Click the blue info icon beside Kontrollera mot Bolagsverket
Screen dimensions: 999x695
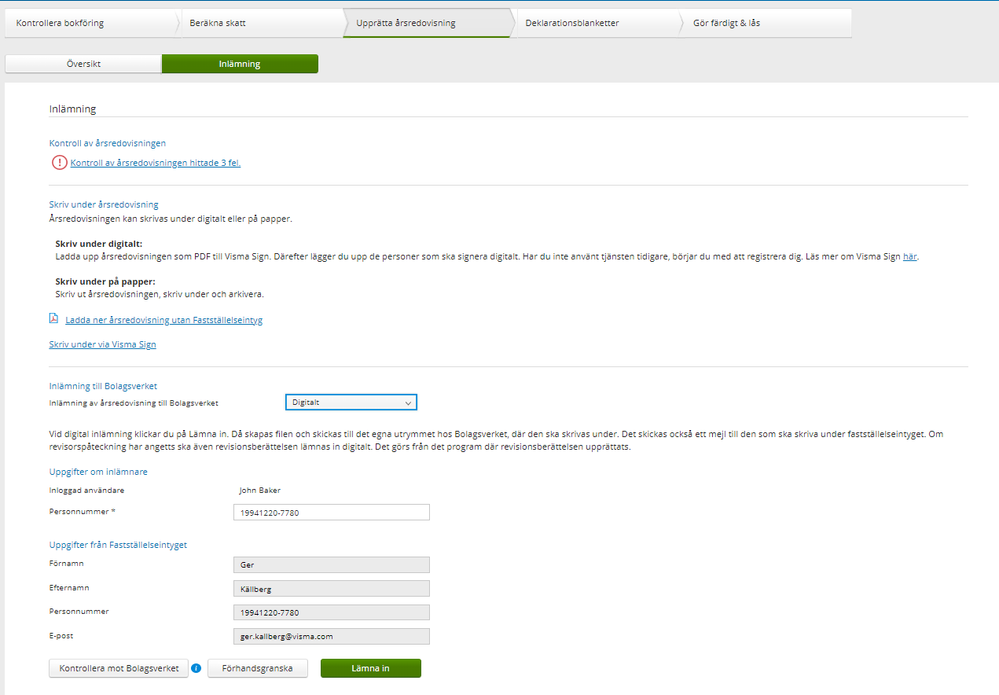tap(196, 668)
